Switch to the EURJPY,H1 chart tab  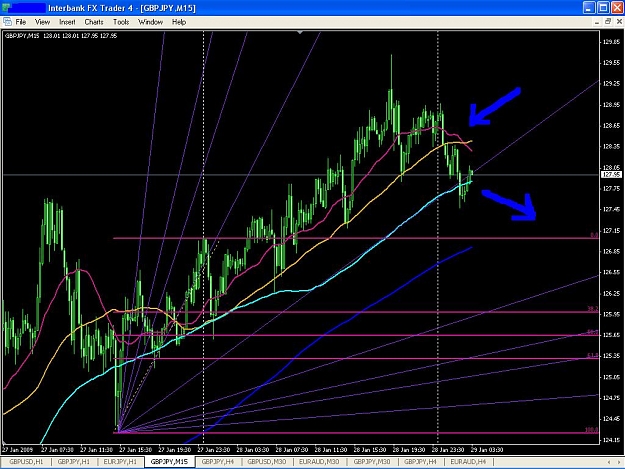coord(120,462)
